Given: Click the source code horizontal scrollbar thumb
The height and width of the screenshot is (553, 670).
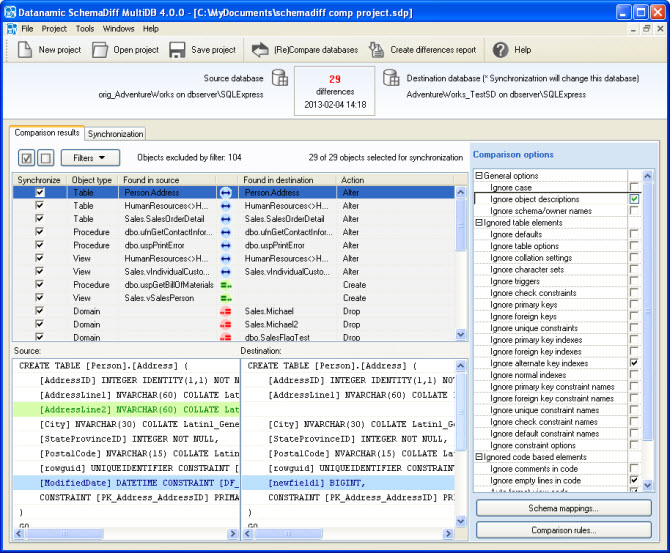Looking at the screenshot, I should click(65, 533).
